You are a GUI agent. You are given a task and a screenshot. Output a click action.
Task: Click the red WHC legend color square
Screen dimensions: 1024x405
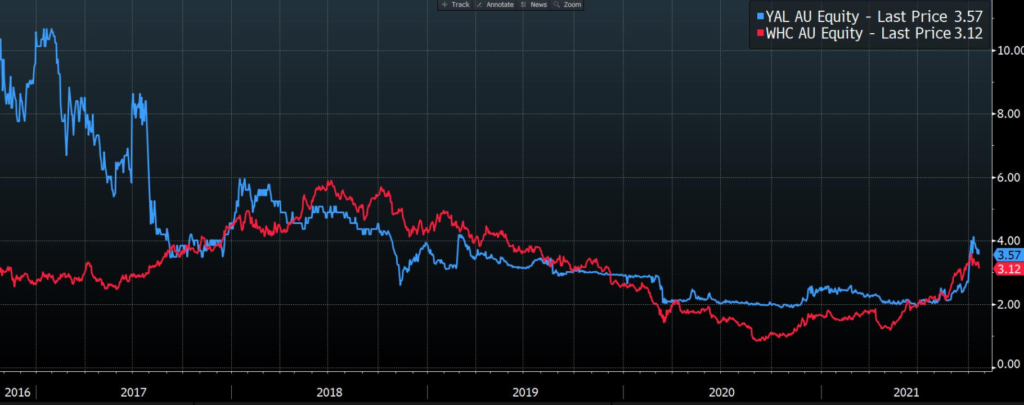760,32
